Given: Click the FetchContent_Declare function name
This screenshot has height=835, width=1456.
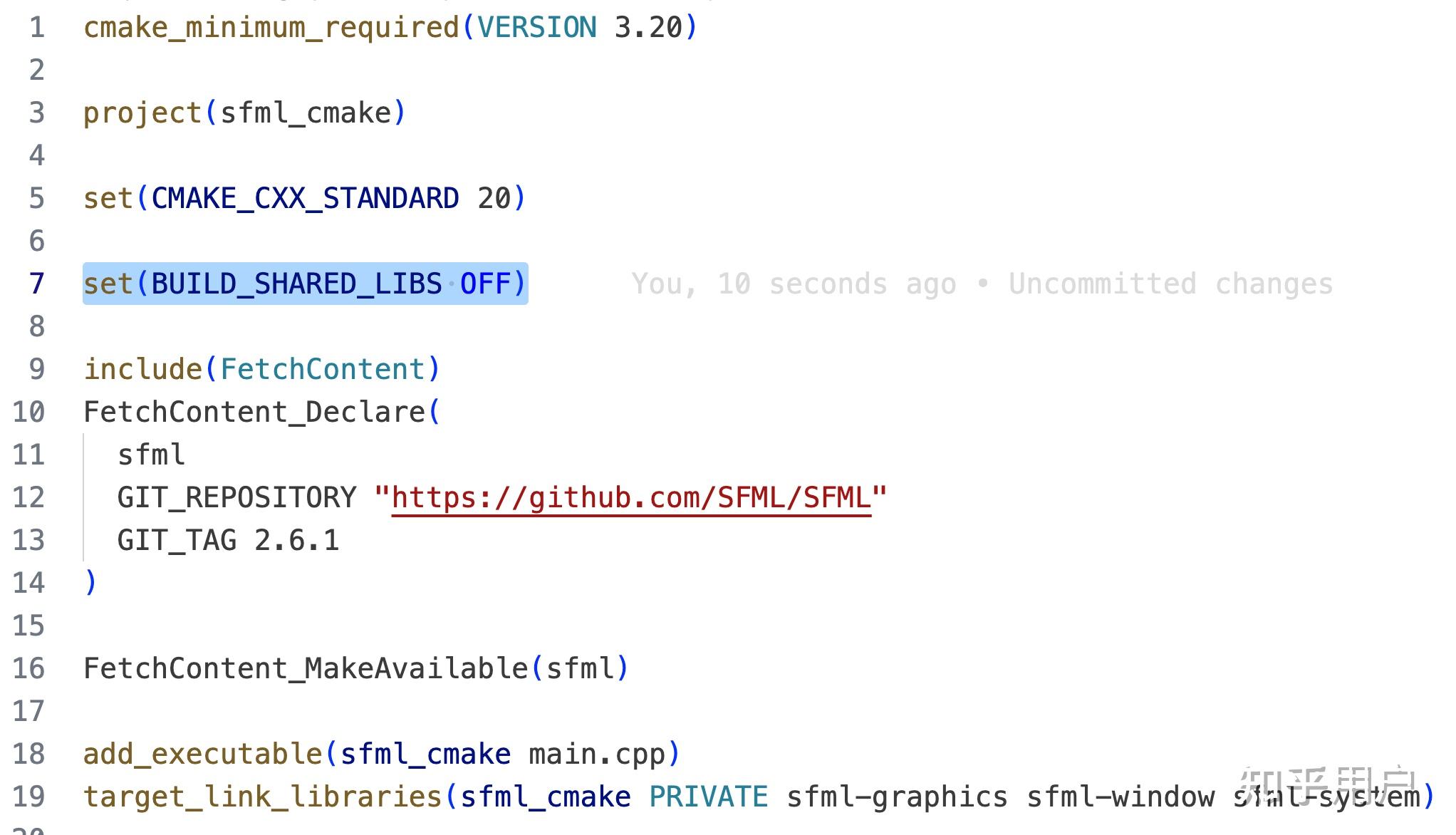Looking at the screenshot, I should coord(254,412).
